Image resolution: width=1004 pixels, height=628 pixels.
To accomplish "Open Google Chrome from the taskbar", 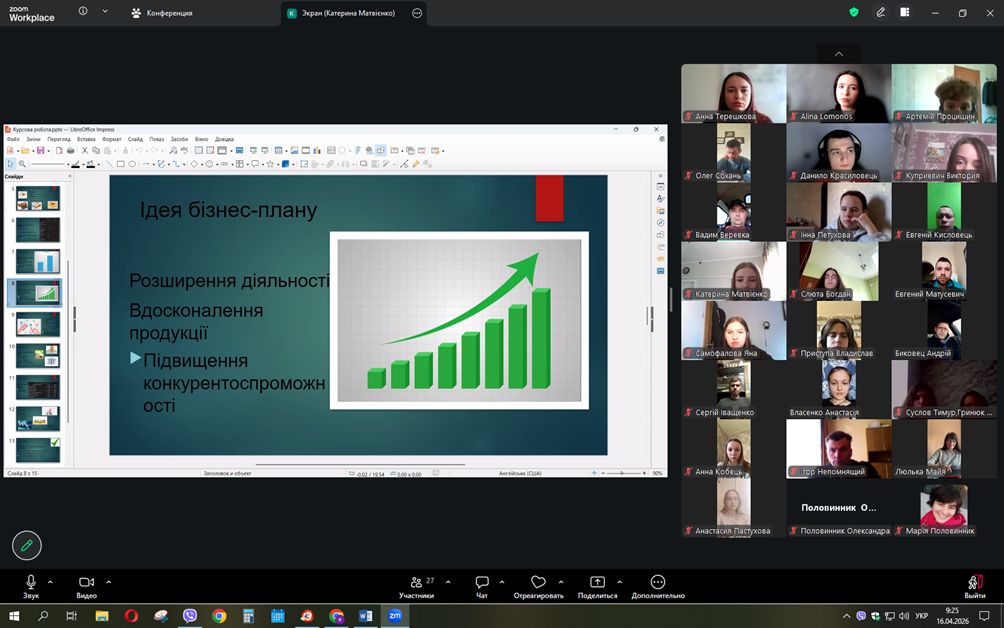I will click(x=219, y=616).
